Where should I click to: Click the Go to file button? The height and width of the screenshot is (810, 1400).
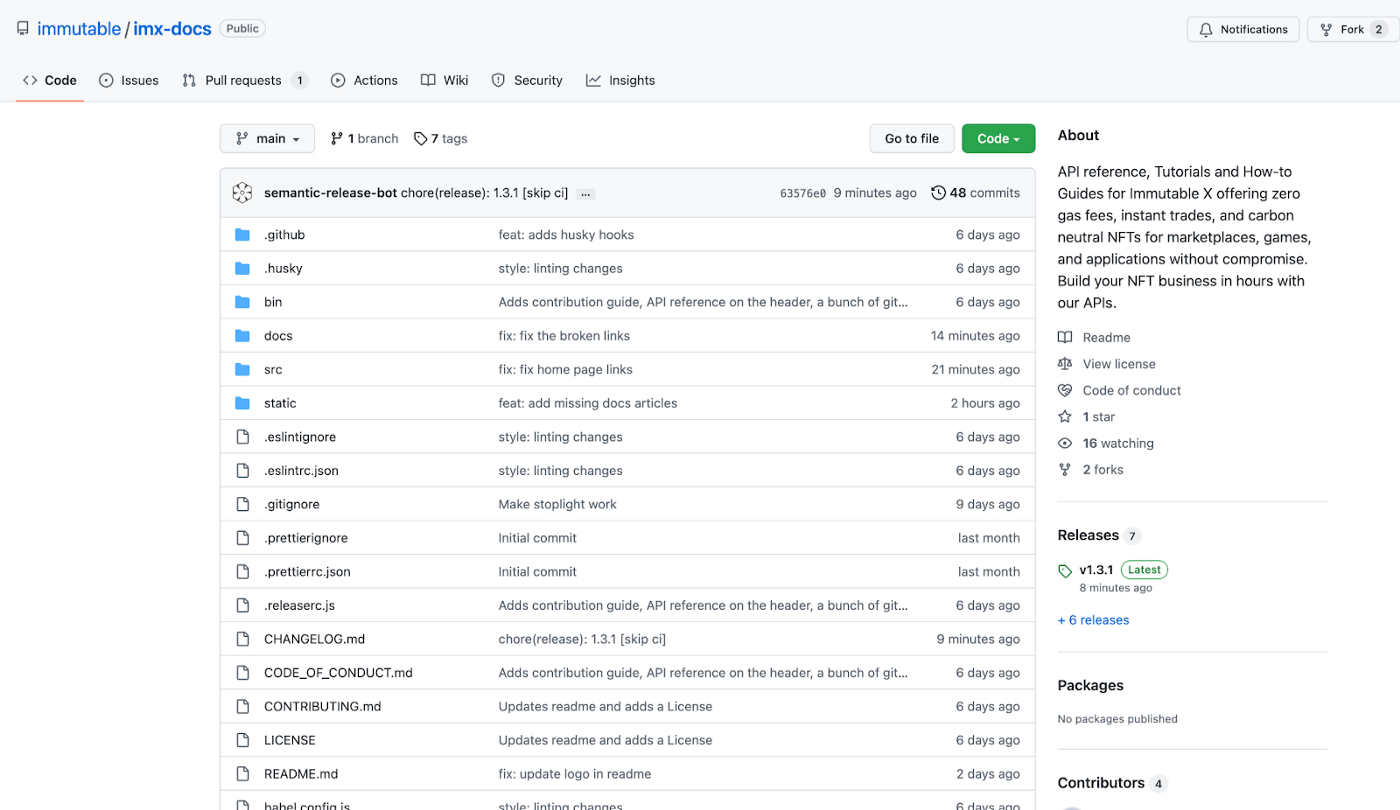911,138
